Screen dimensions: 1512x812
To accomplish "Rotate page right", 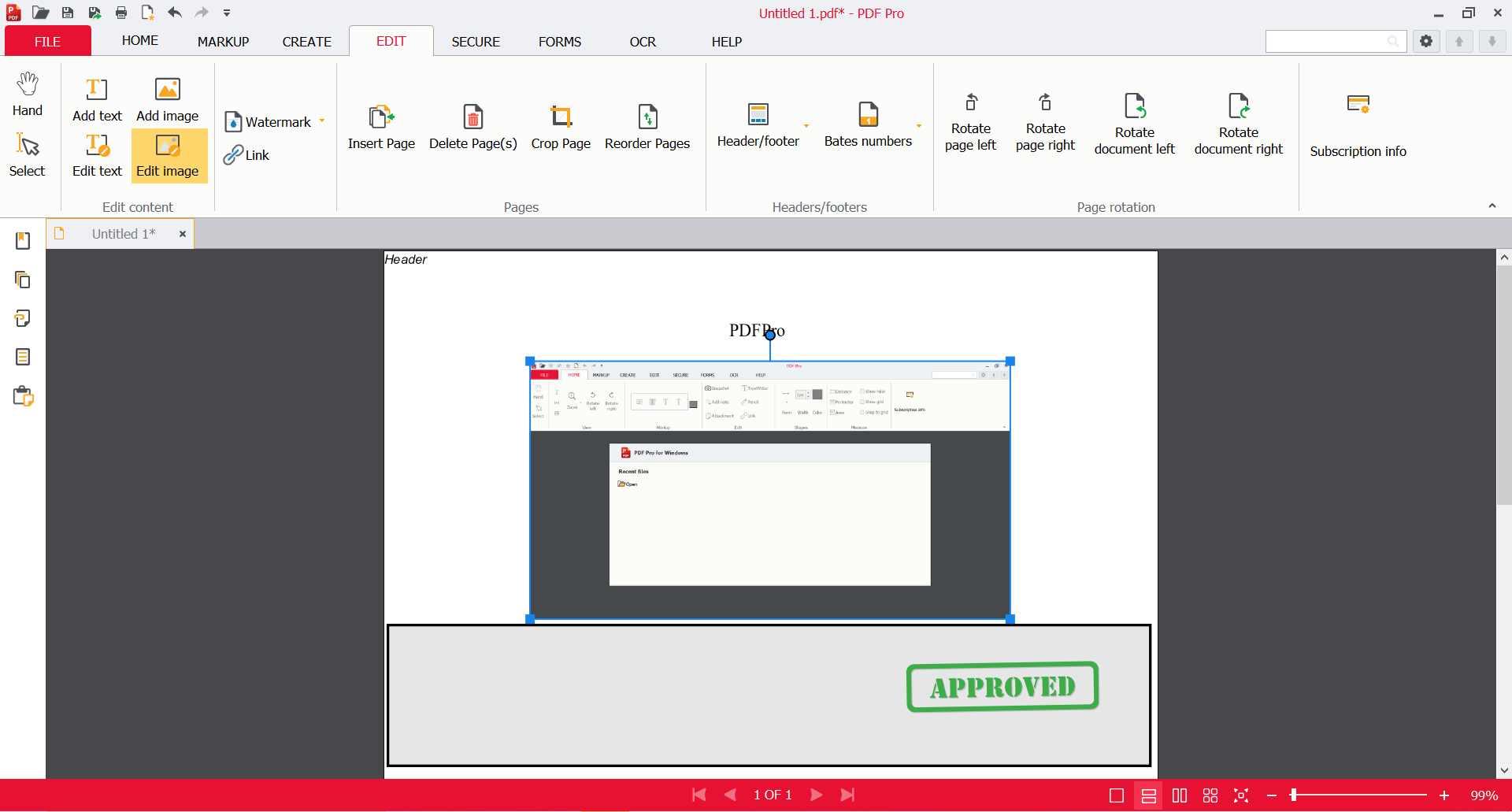I will 1045,123.
